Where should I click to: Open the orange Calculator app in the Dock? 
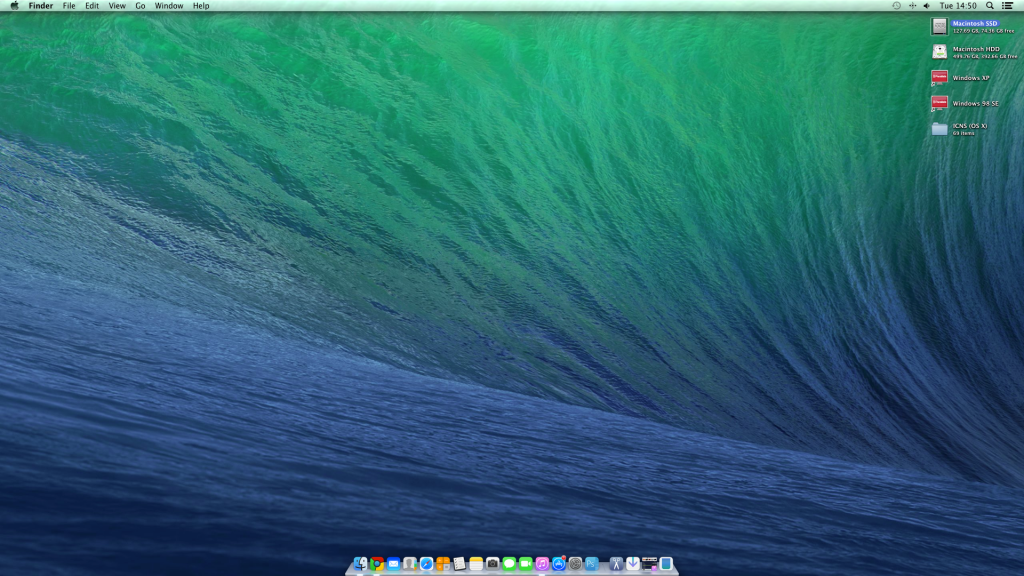coord(443,564)
